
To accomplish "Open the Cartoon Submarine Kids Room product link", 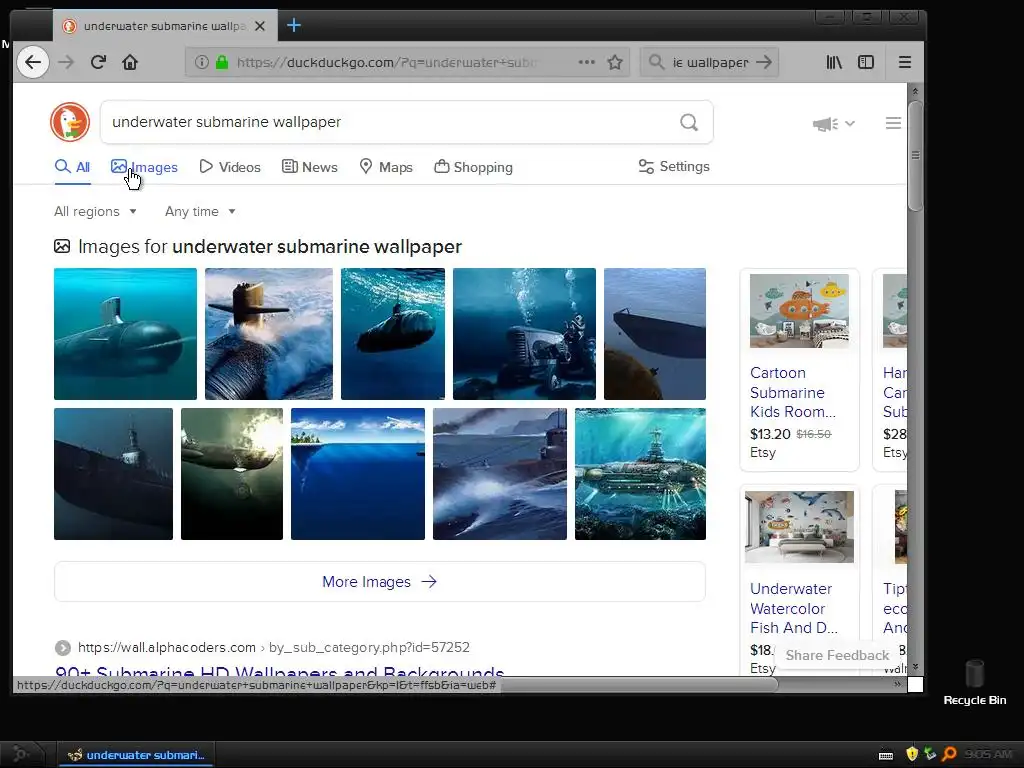I will pos(793,392).
